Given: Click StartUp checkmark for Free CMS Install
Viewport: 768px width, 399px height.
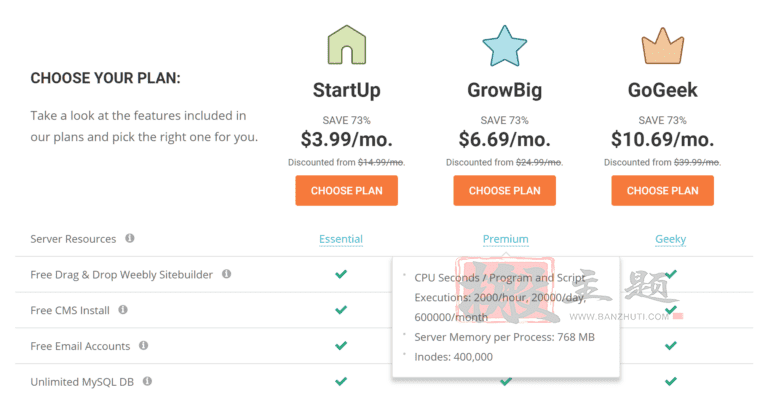Looking at the screenshot, I should pos(341,310).
